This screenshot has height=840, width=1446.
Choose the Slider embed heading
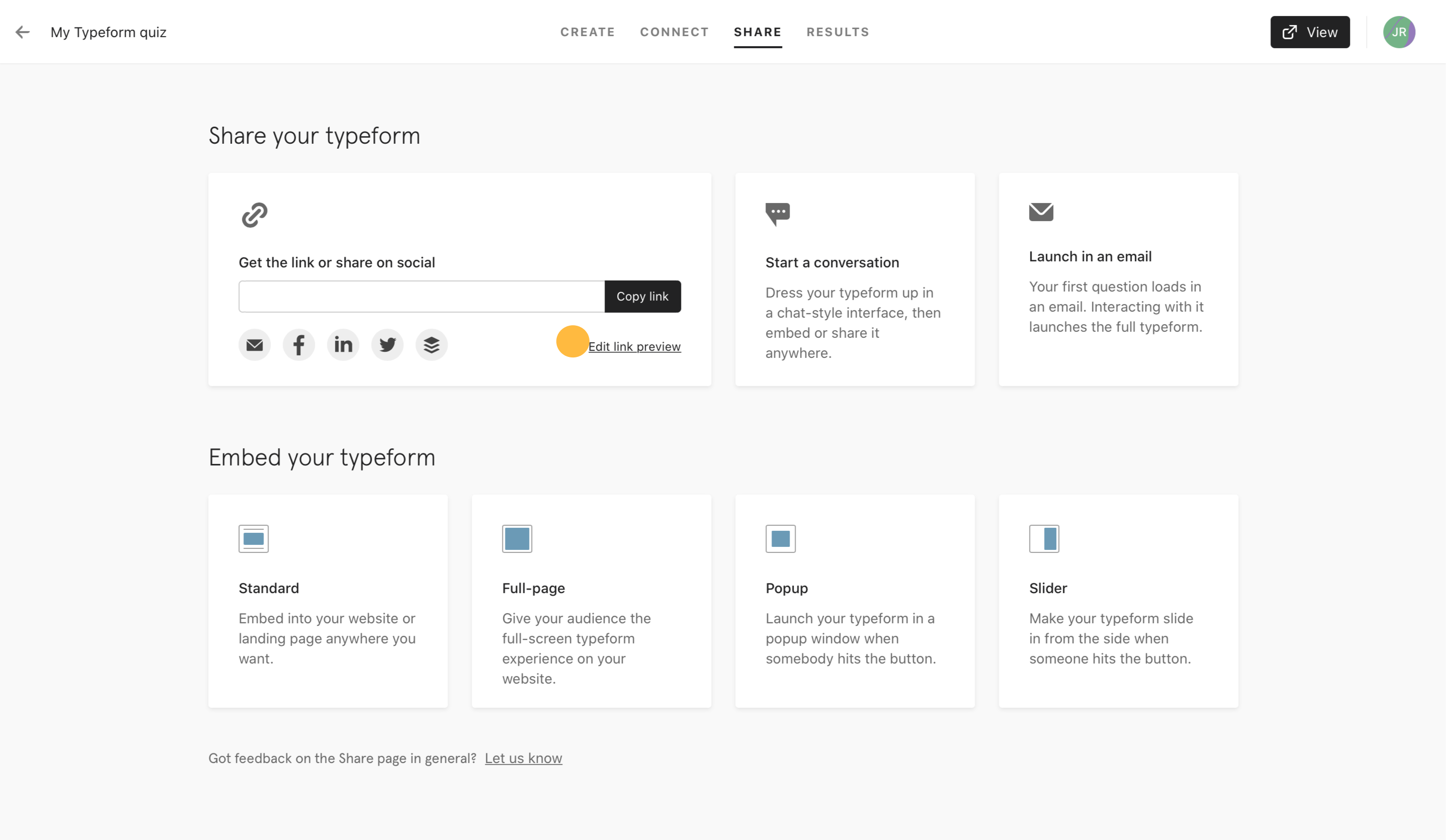coord(1048,588)
